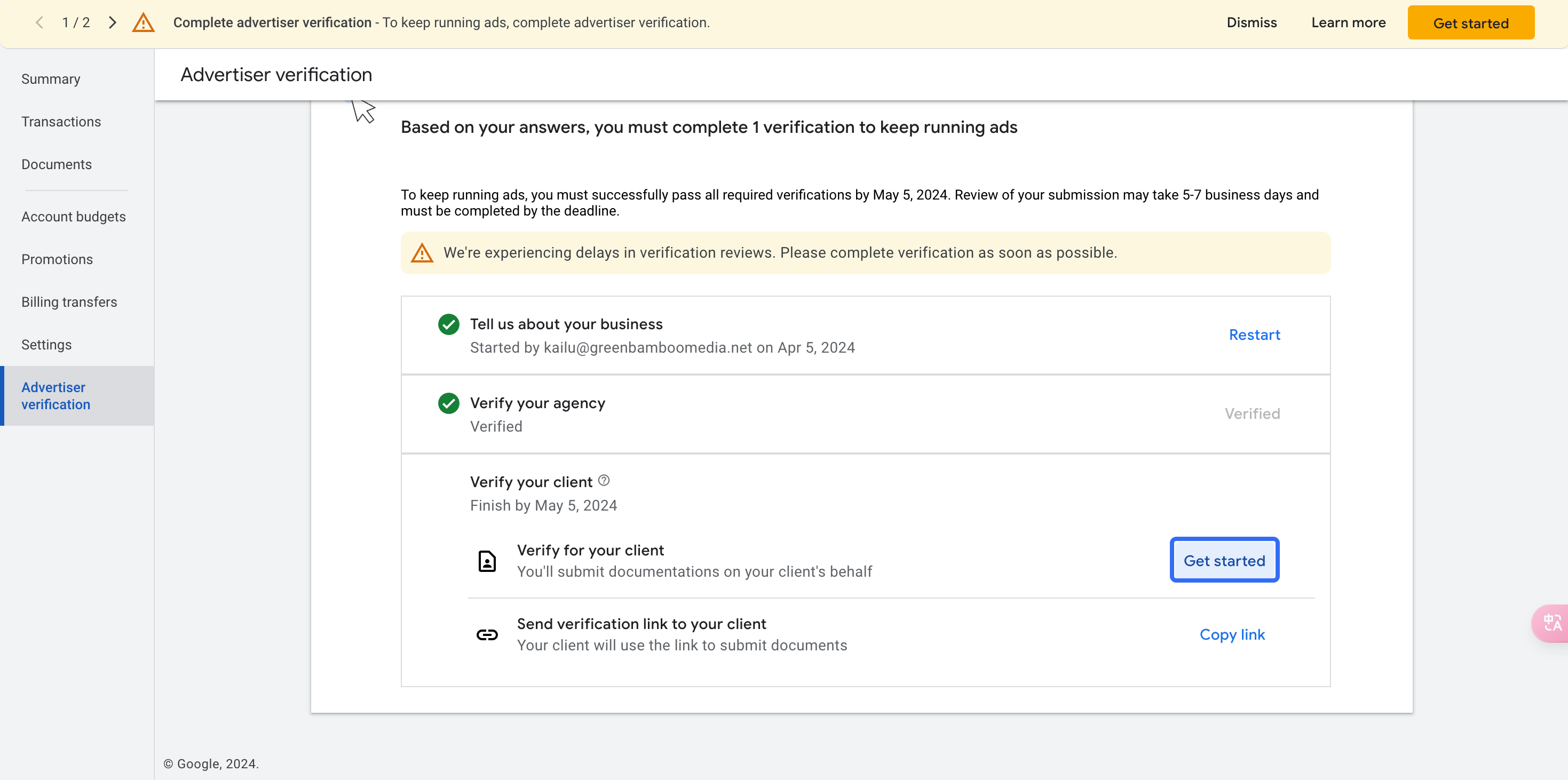Screen dimensions: 1568x780
Task: Dismiss the advertiser verification banner
Action: [x=1252, y=22]
